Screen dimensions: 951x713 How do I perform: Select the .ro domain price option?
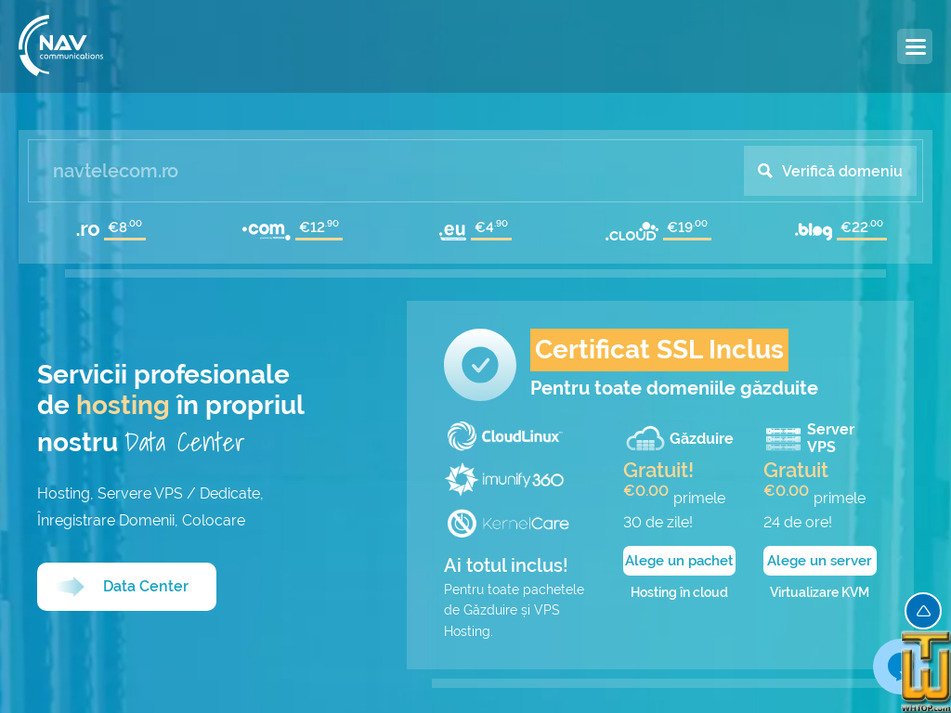click(110, 229)
